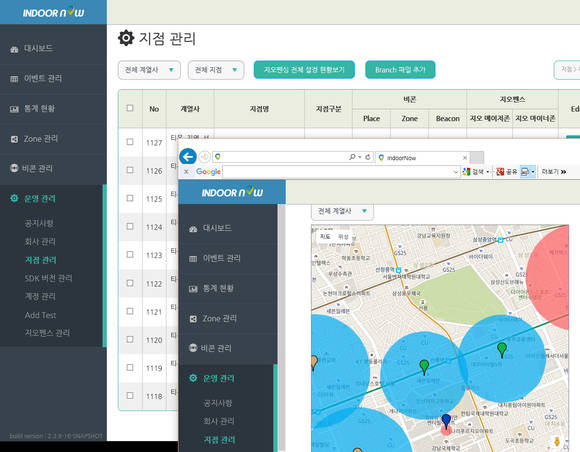The height and width of the screenshot is (452, 580).
Task: Click the Event Management (이벤트 관리) icon in the back sidebar
Action: click(x=14, y=79)
